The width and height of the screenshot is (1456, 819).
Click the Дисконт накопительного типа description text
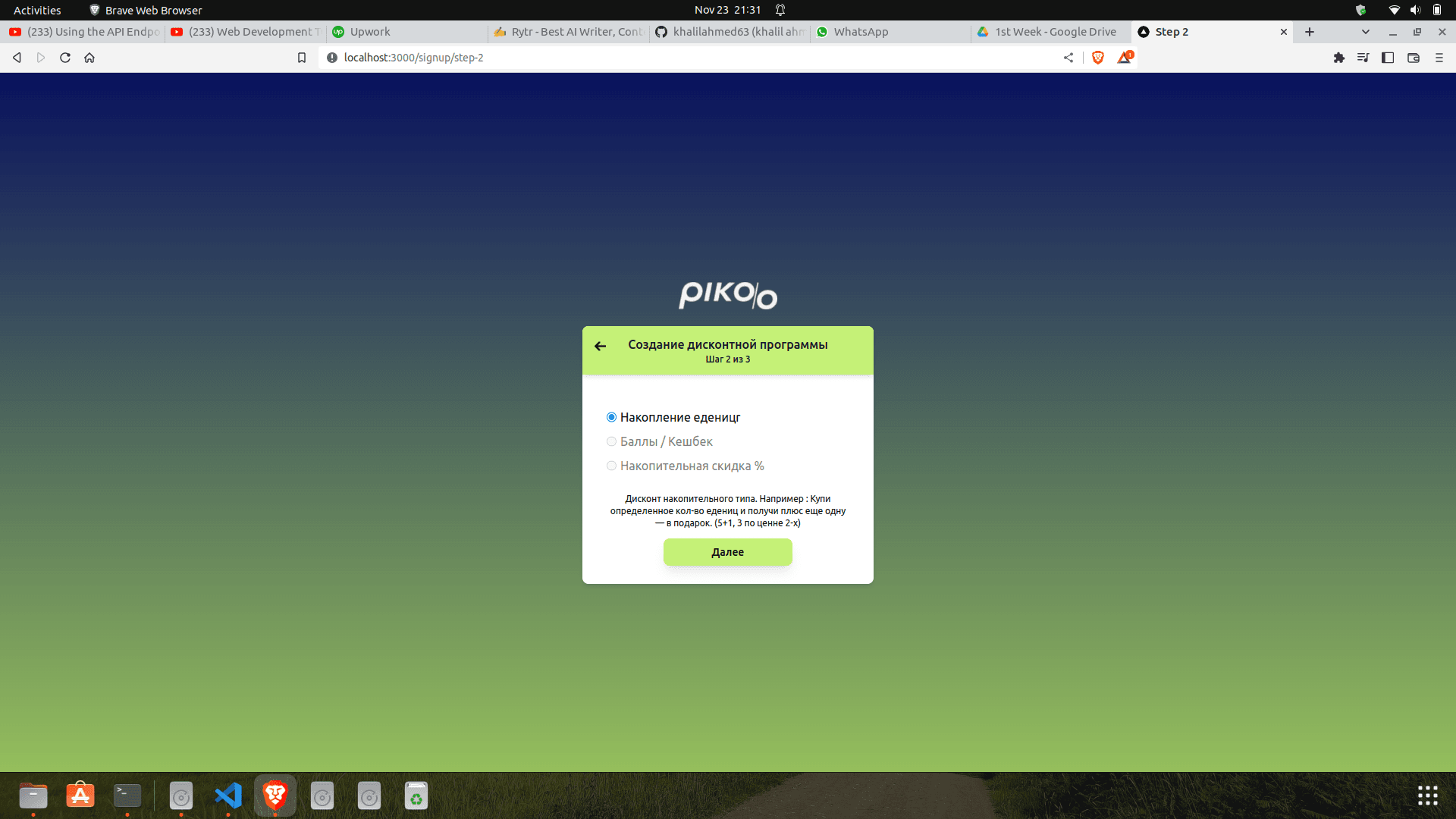[727, 511]
